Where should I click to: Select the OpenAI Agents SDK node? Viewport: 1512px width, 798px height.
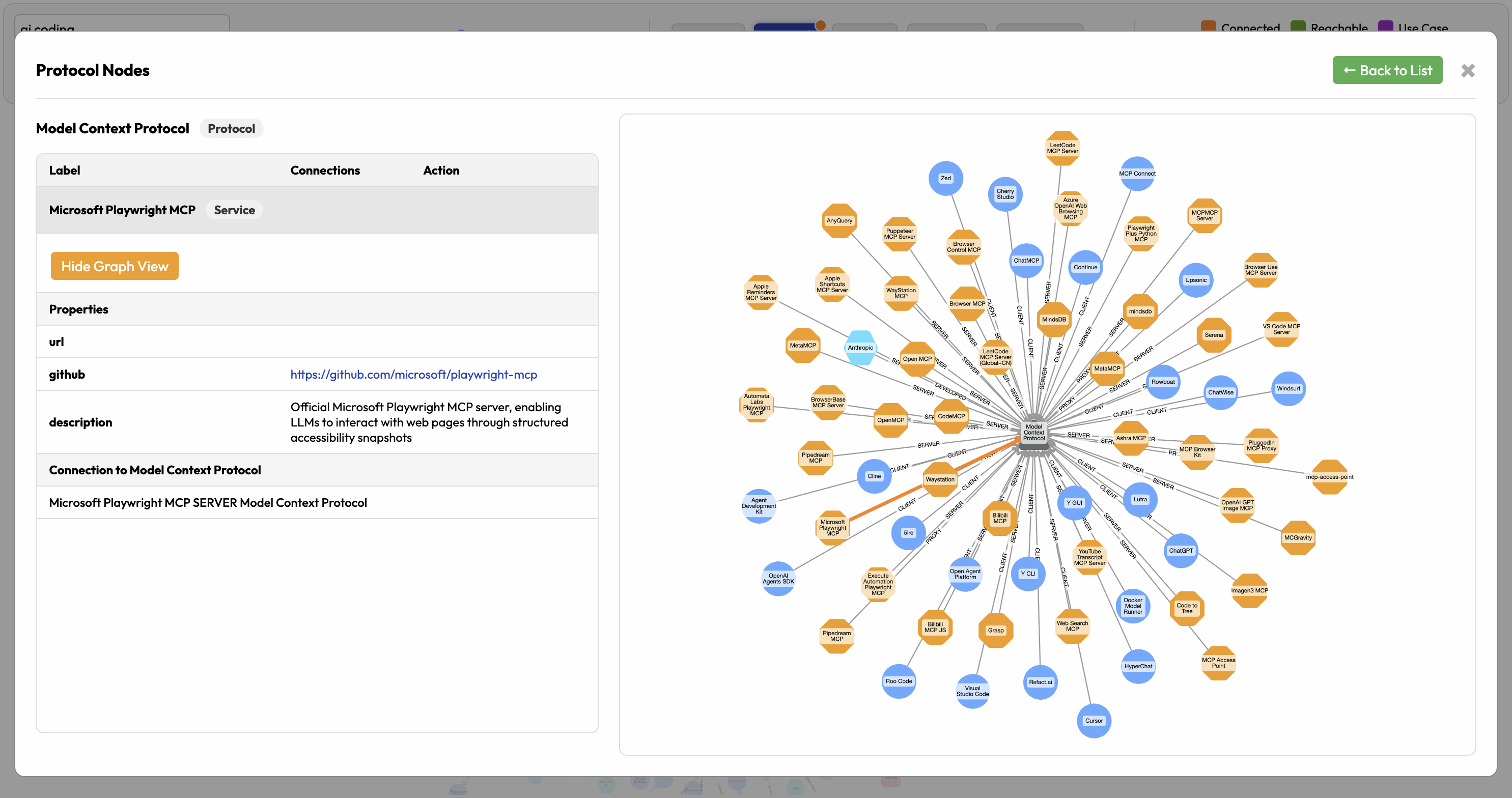(778, 579)
